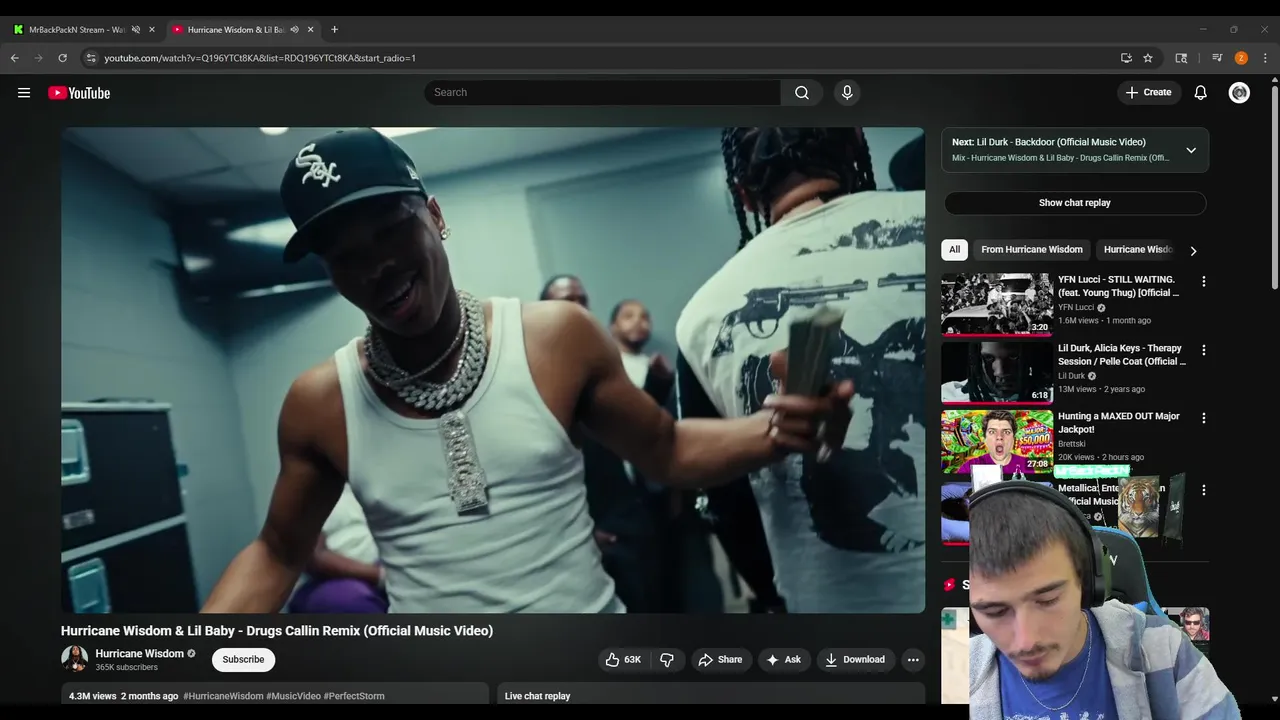Open a new browser tab
Image resolution: width=1280 pixels, height=720 pixels.
click(334, 29)
